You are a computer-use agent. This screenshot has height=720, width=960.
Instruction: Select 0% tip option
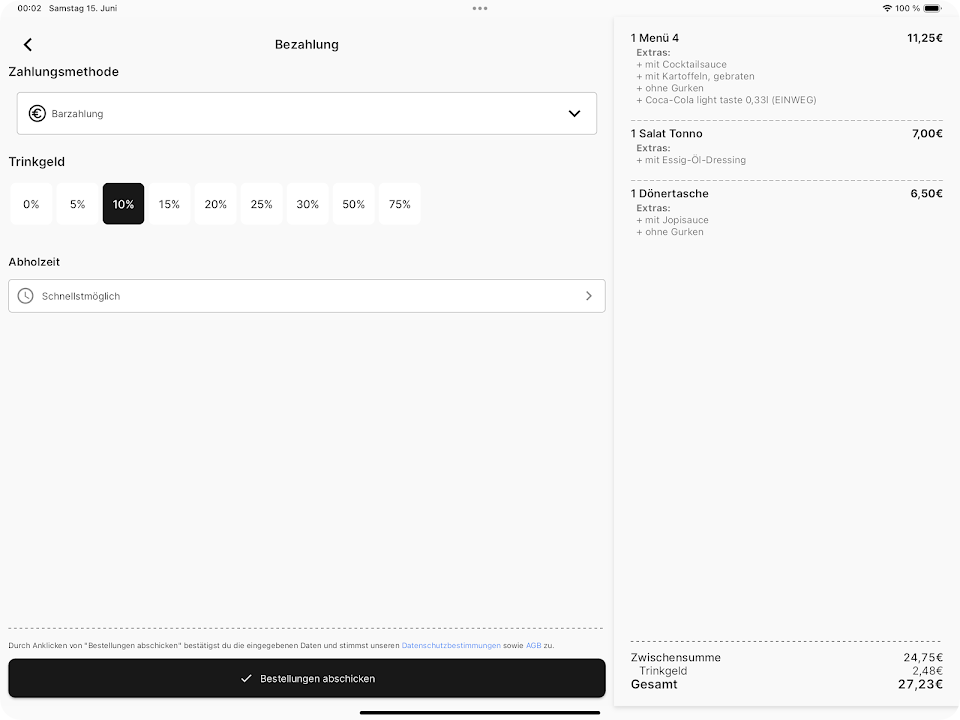tap(31, 204)
